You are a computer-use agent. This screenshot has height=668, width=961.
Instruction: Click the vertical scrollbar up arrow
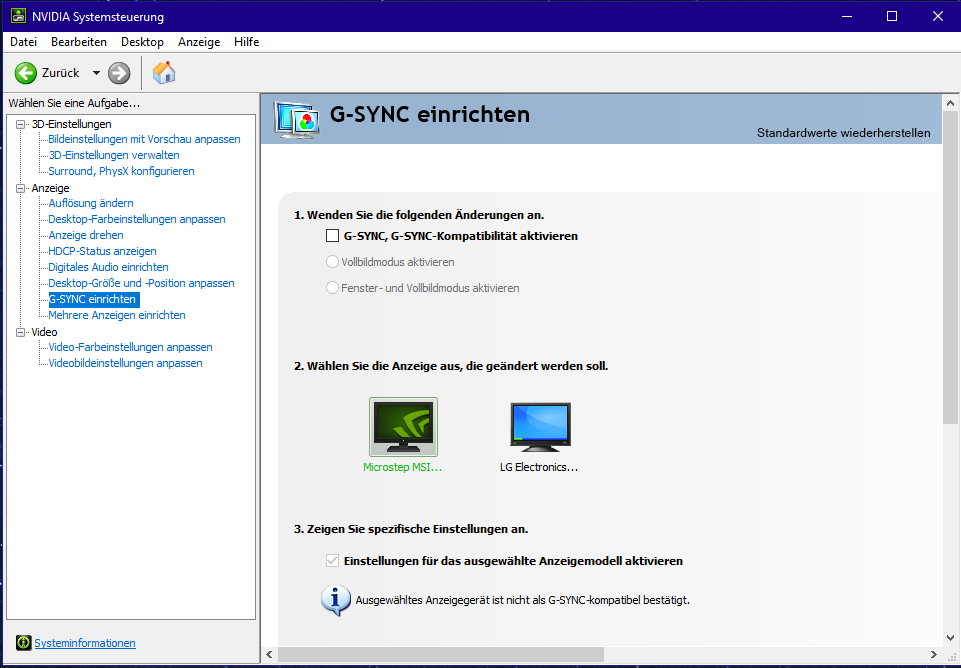pyautogui.click(x=950, y=103)
